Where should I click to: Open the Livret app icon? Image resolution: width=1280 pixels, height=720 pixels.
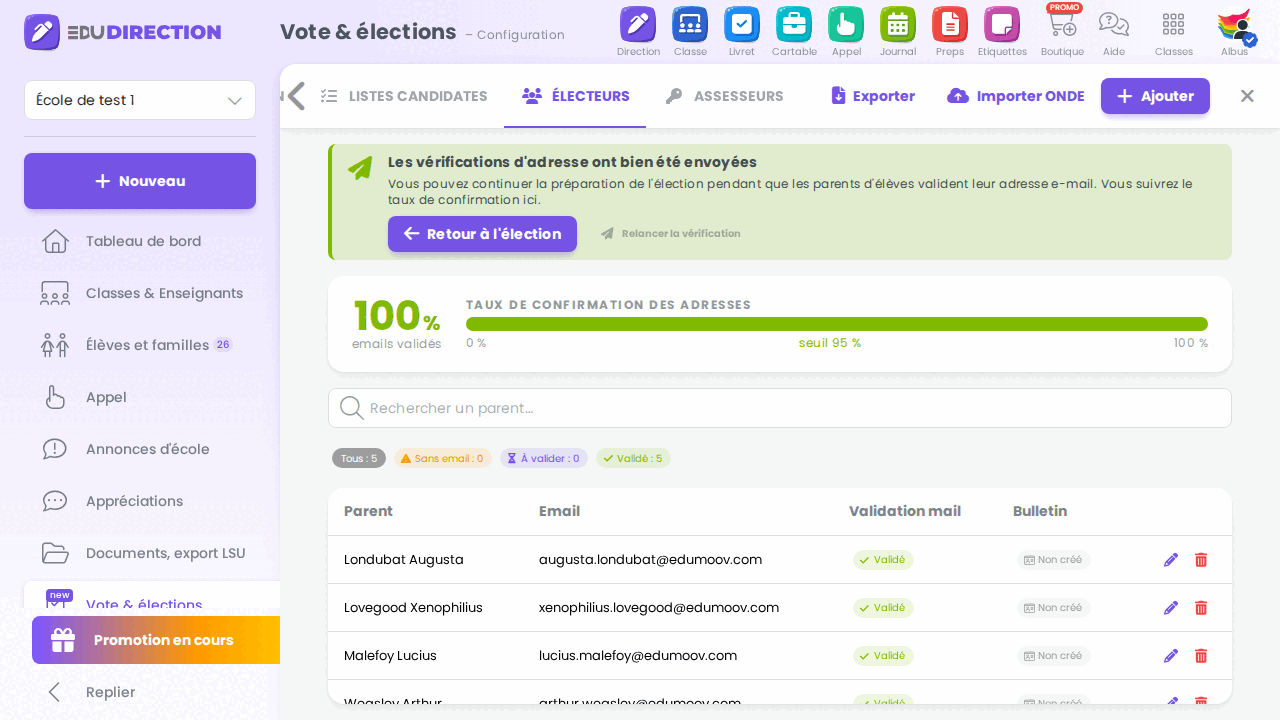[x=741, y=24]
